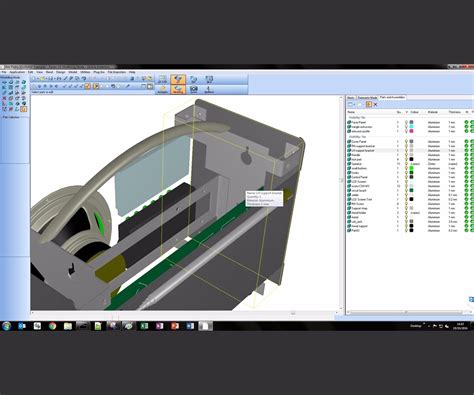
Task: Sort parts list by the Material column header
Action: pos(433,112)
